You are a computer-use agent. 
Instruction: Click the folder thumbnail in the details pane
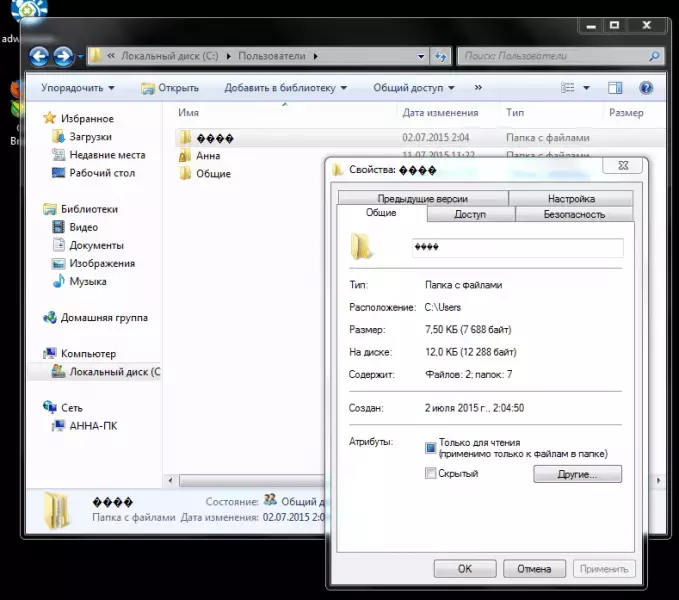pos(56,511)
